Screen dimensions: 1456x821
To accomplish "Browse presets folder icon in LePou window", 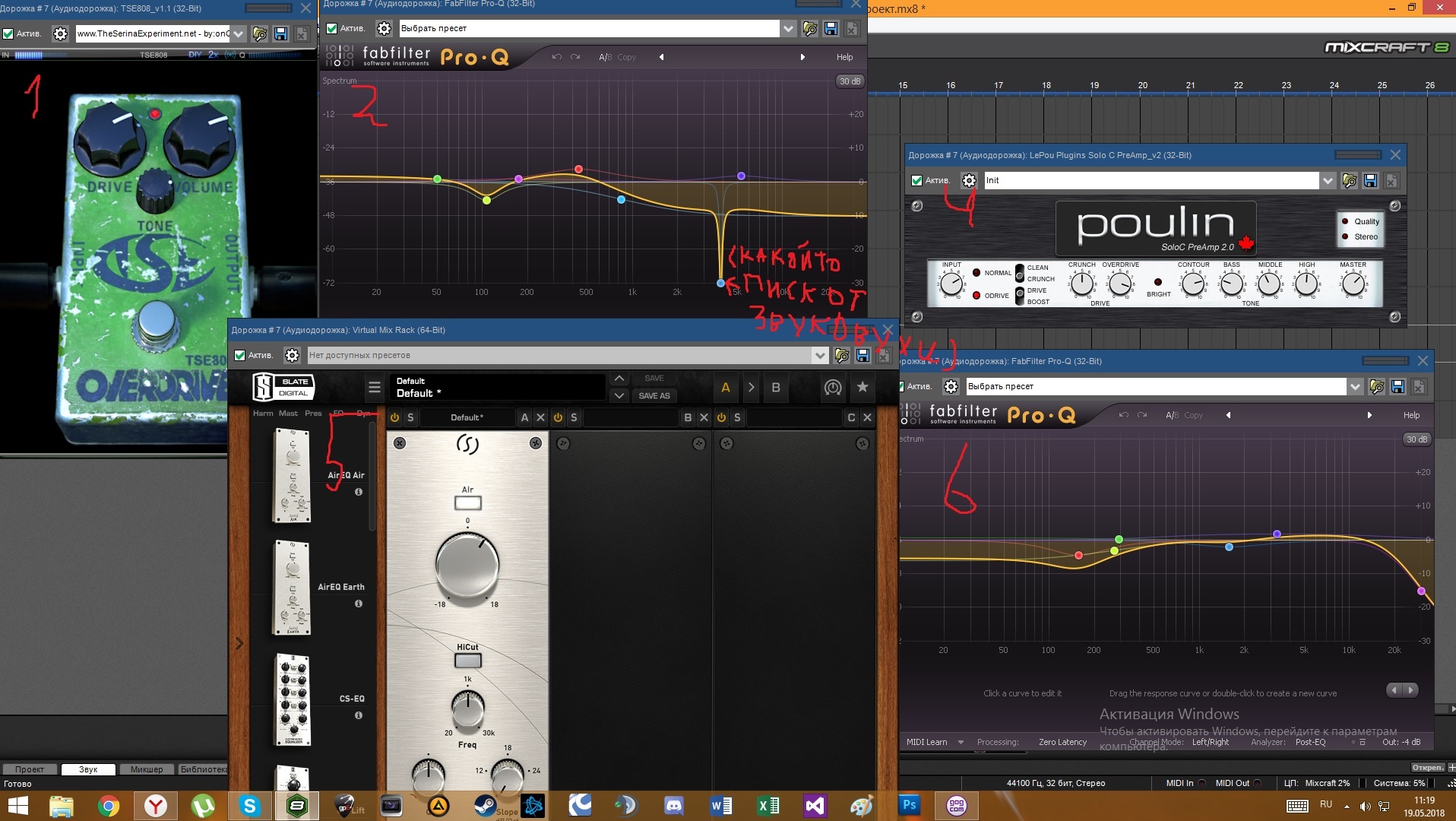I will click(1349, 180).
